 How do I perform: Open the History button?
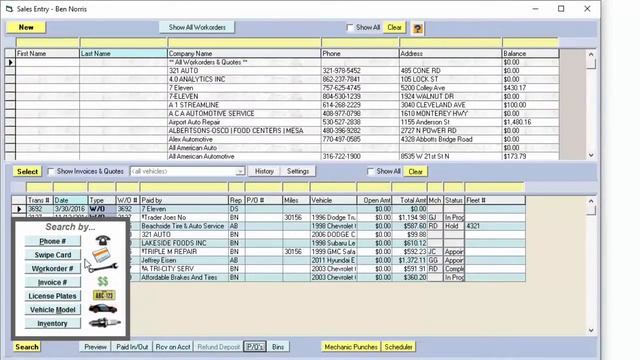coord(264,171)
